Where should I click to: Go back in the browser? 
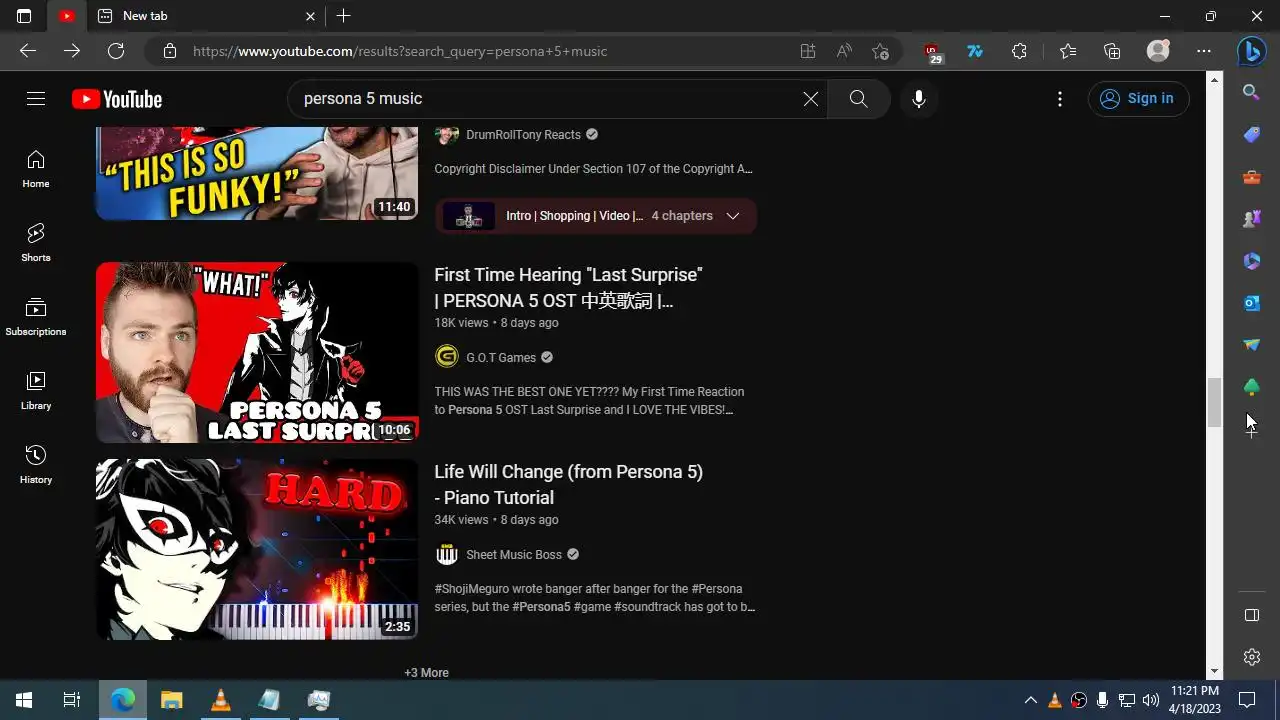tap(28, 51)
